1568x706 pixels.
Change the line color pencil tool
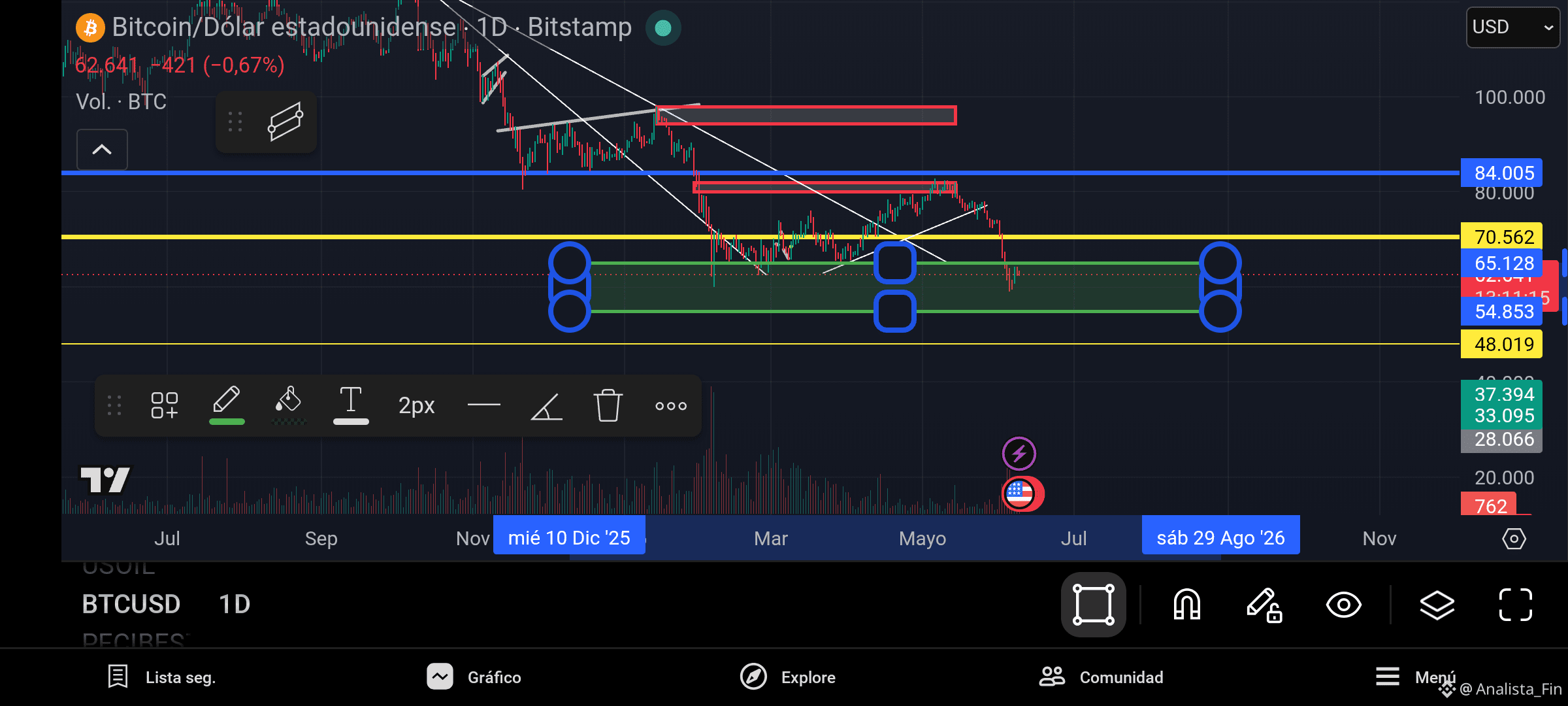coord(227,405)
